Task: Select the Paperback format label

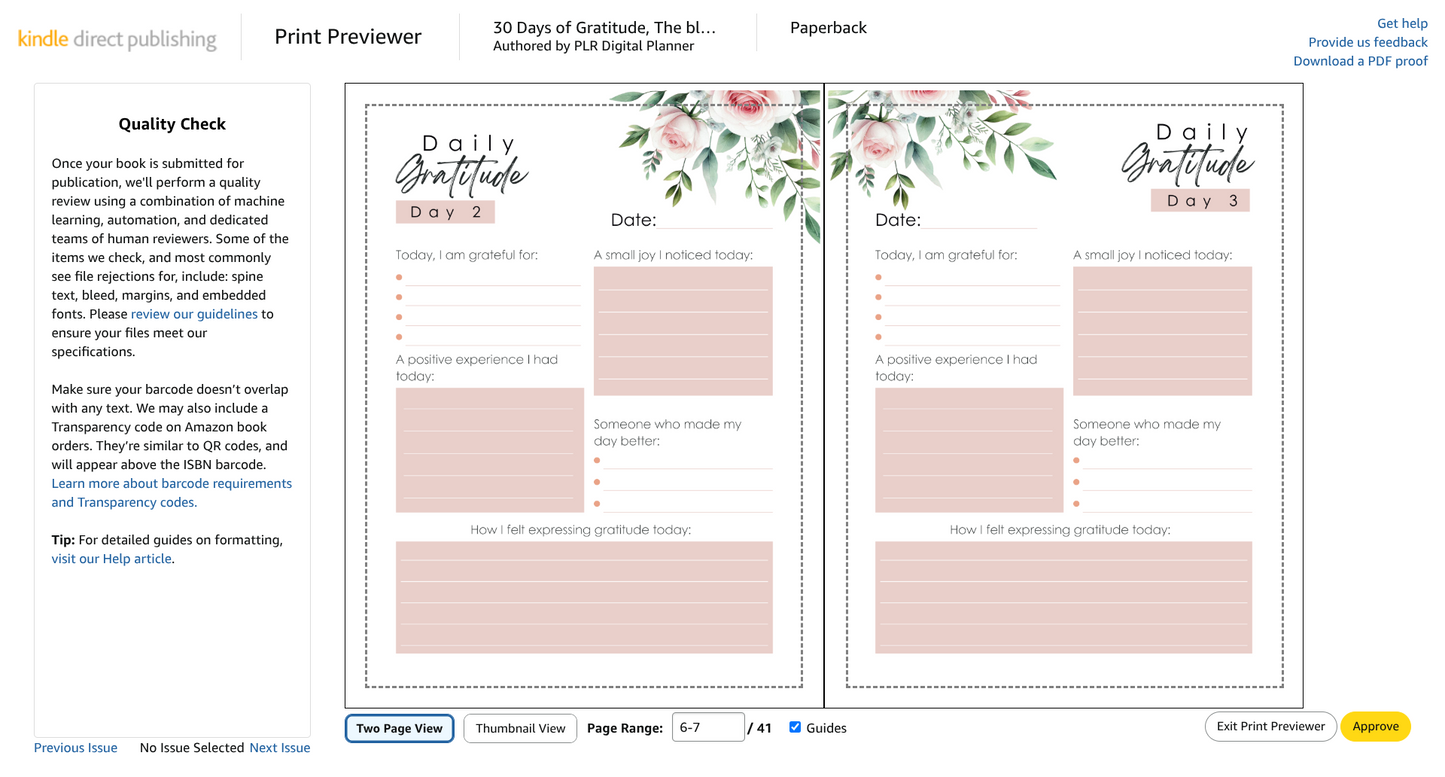Action: (828, 28)
